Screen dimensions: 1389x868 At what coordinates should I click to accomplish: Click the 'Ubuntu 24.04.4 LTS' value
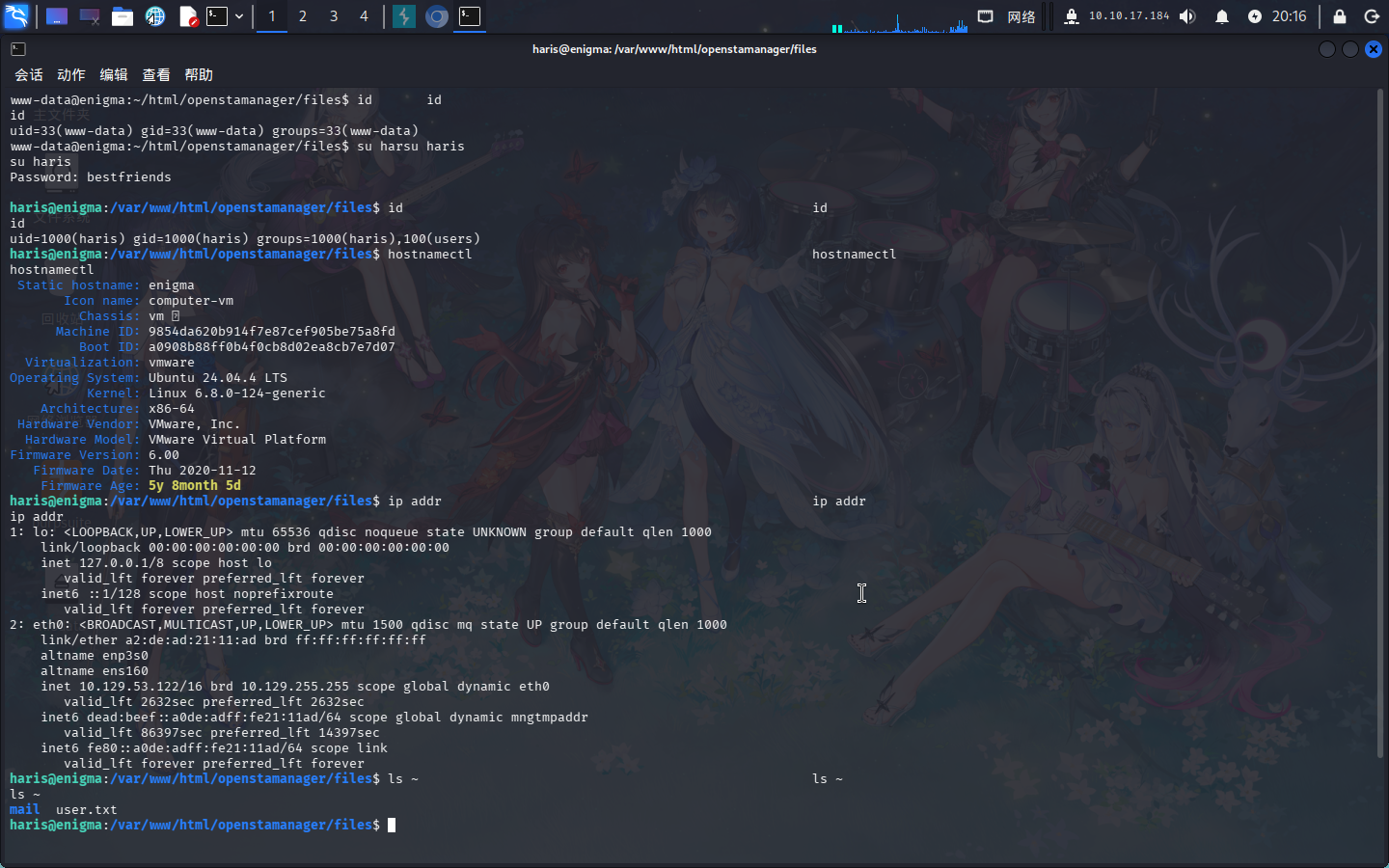[218, 378]
